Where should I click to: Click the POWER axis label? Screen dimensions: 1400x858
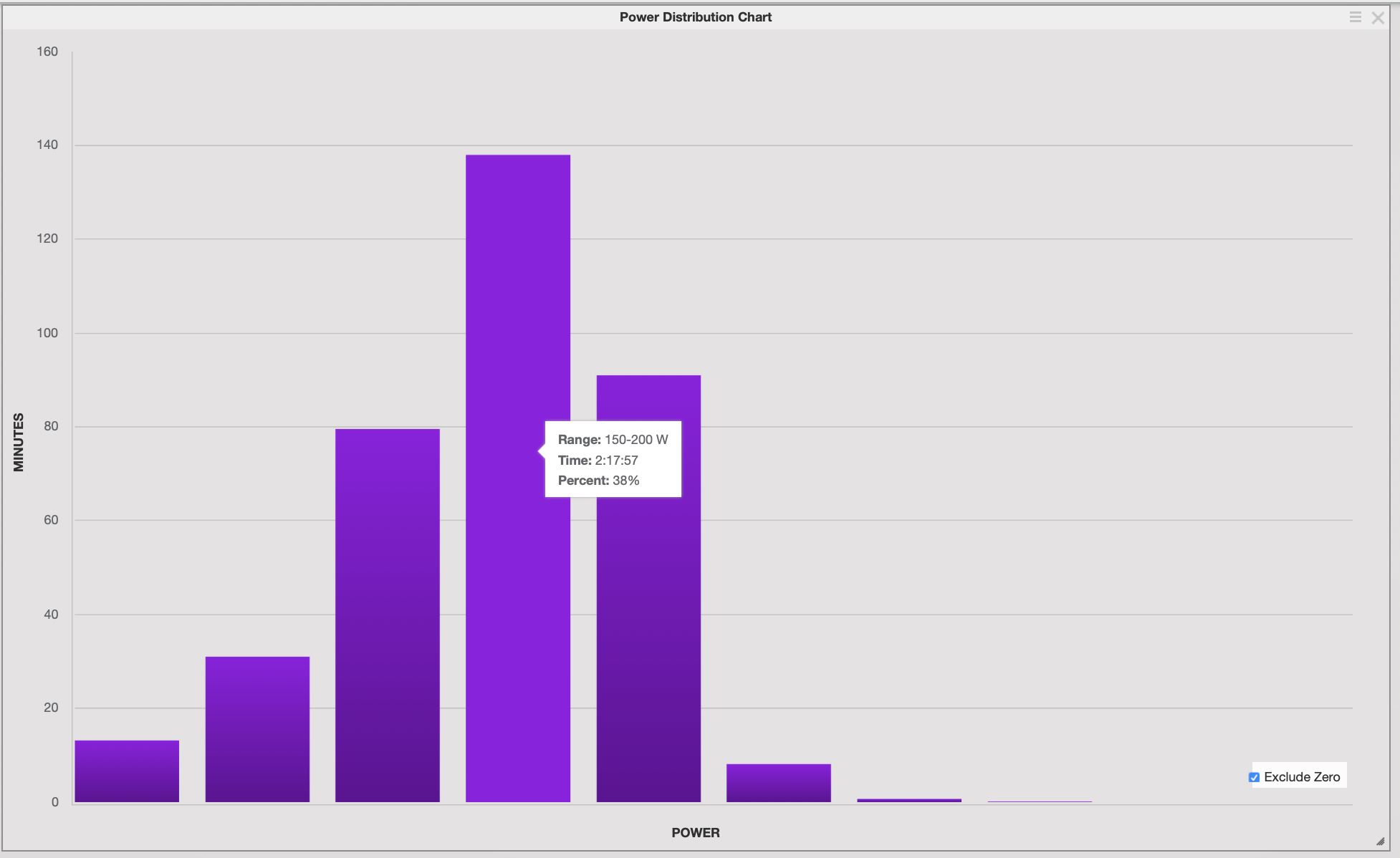(x=694, y=832)
